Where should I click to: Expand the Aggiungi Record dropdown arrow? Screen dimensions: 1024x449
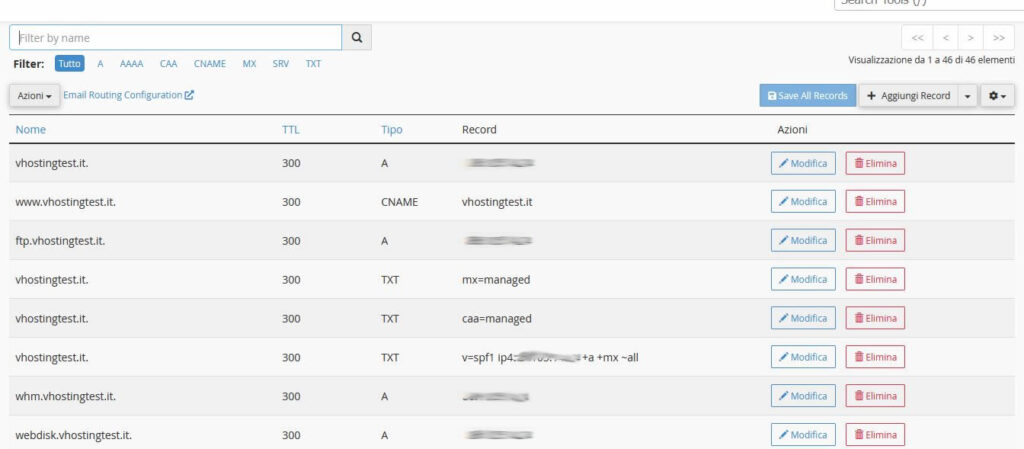click(967, 96)
